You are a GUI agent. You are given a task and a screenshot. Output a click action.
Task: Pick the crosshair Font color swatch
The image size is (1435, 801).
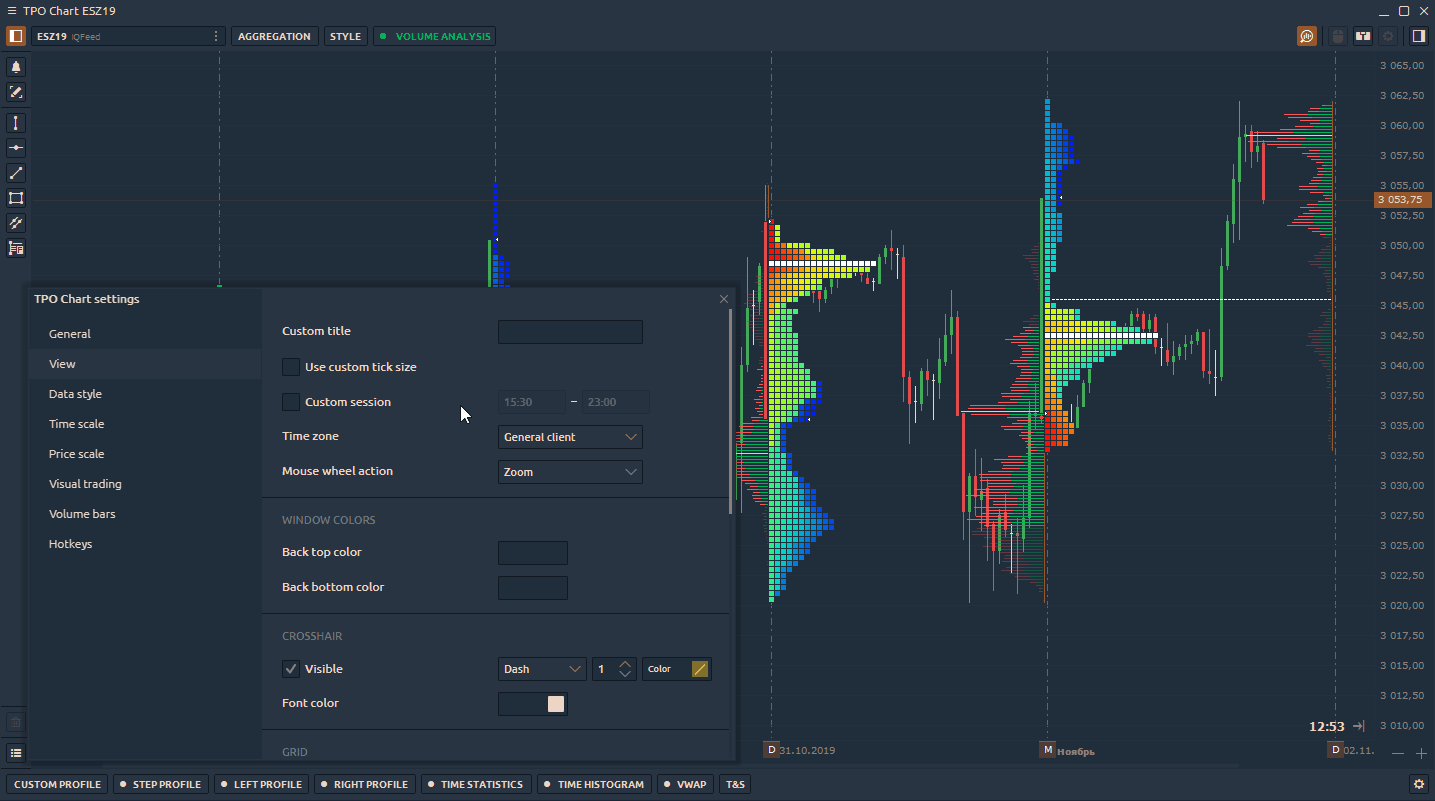[533, 704]
